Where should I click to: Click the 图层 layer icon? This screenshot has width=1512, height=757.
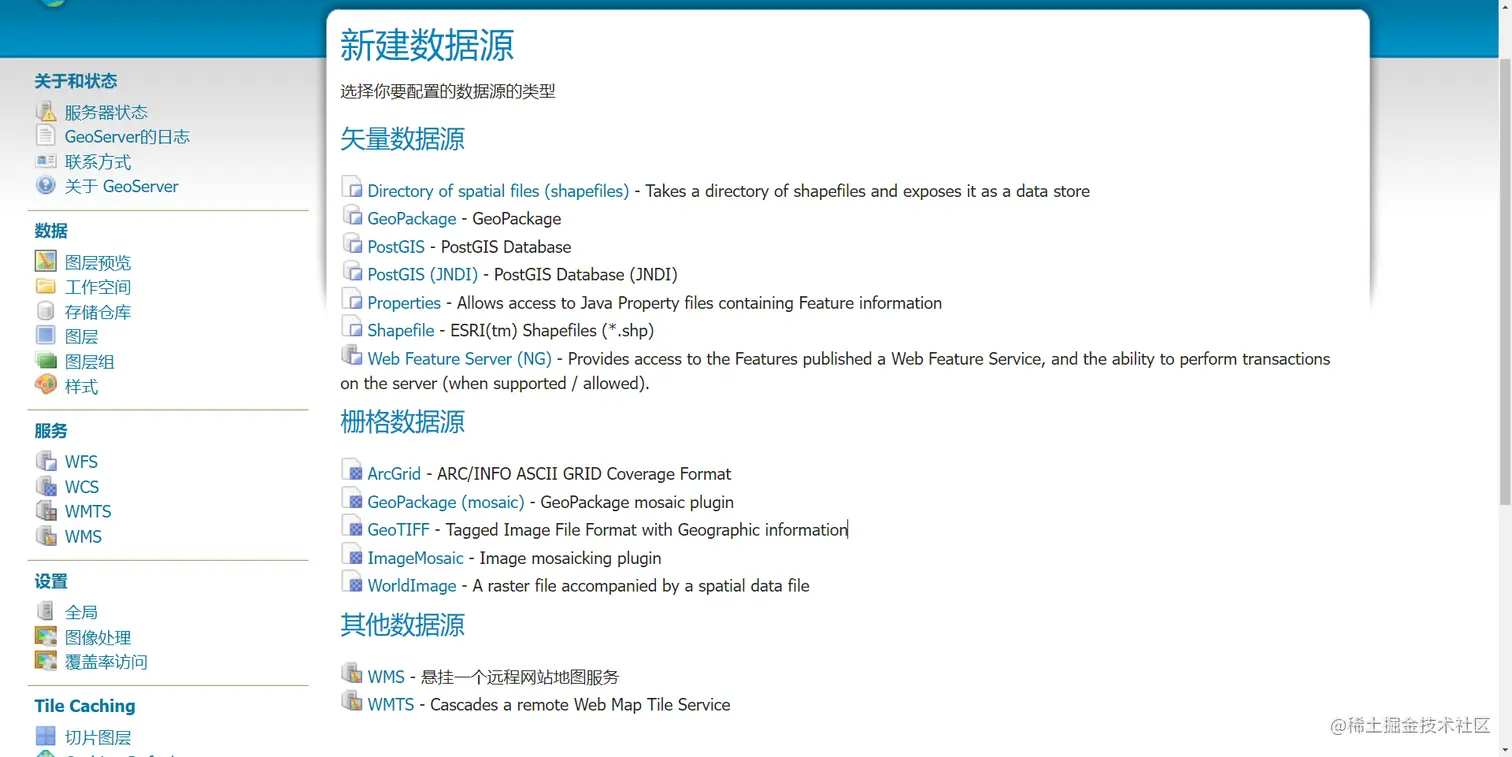coord(46,336)
